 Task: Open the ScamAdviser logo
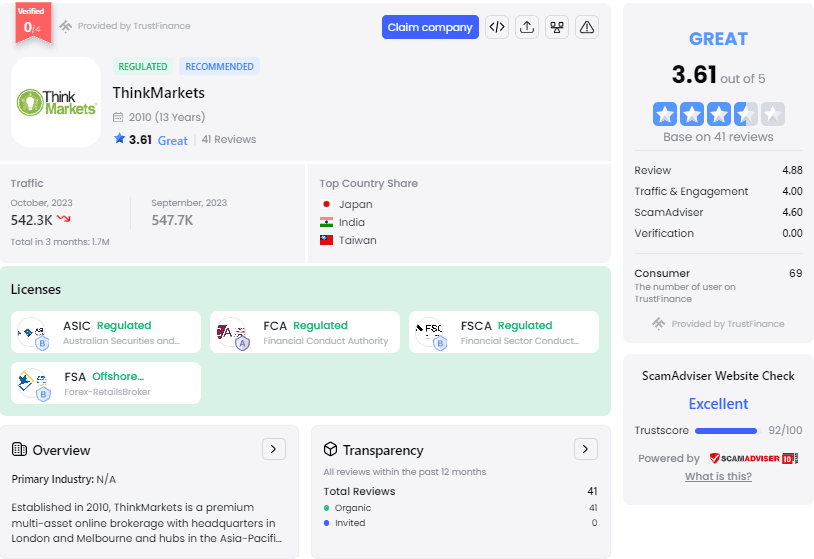753,458
